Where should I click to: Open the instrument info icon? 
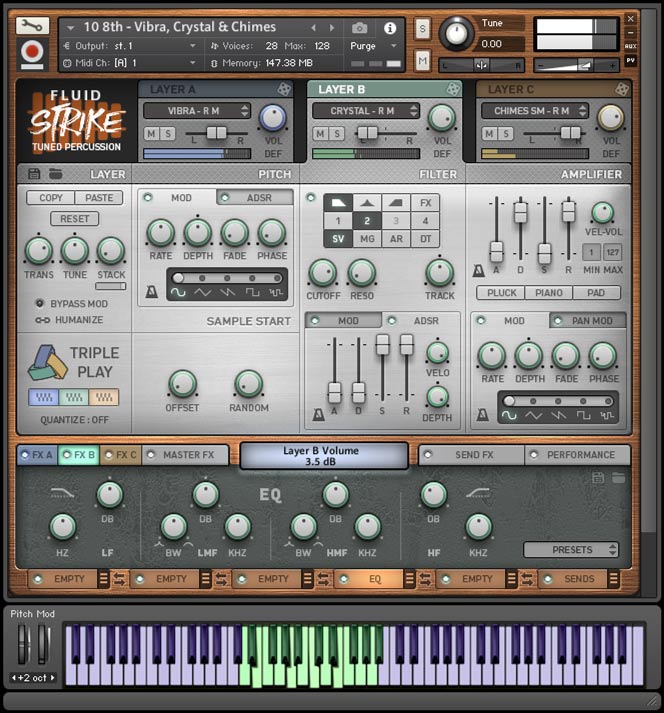390,28
